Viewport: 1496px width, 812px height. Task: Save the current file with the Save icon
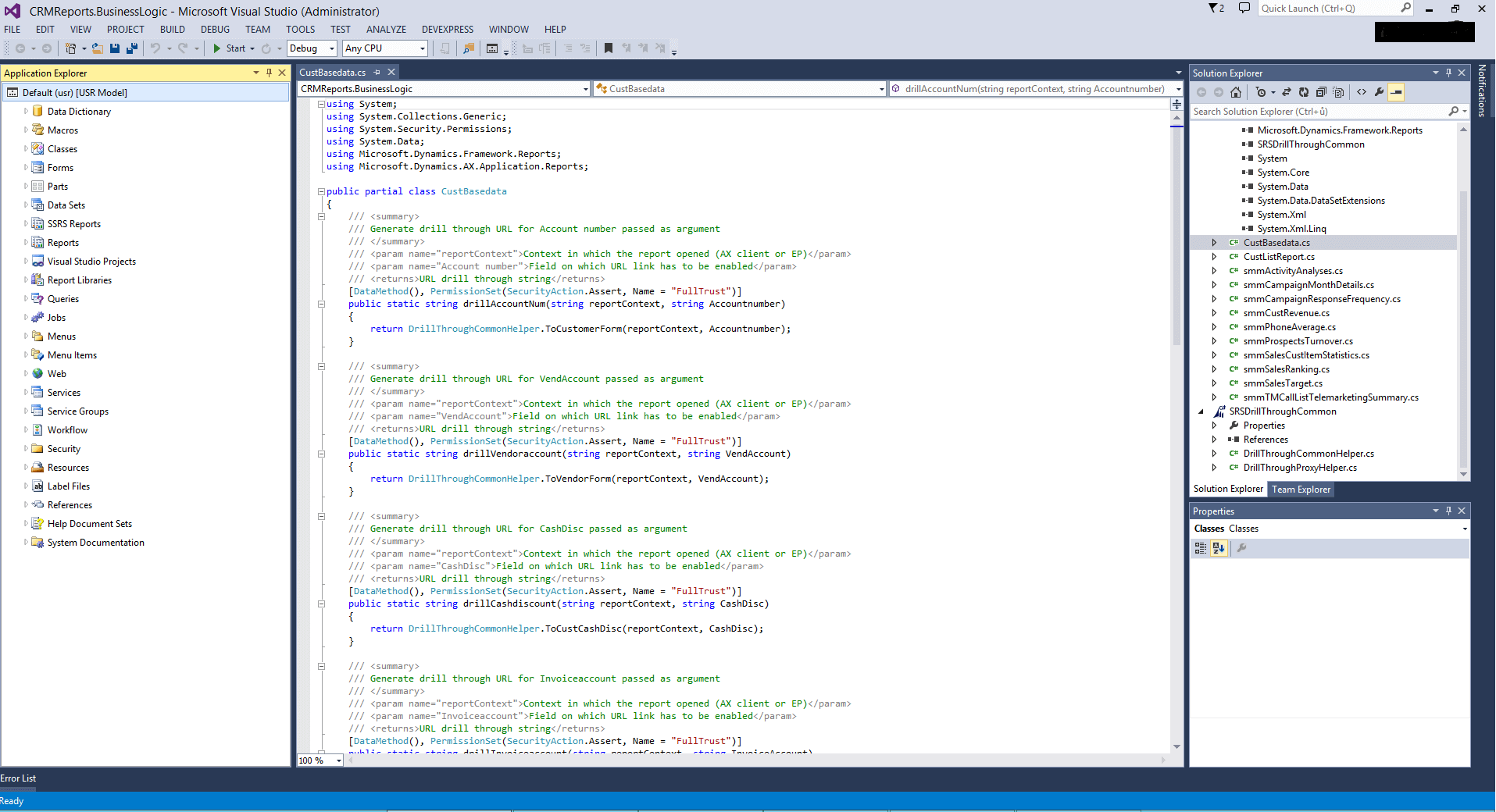[115, 48]
